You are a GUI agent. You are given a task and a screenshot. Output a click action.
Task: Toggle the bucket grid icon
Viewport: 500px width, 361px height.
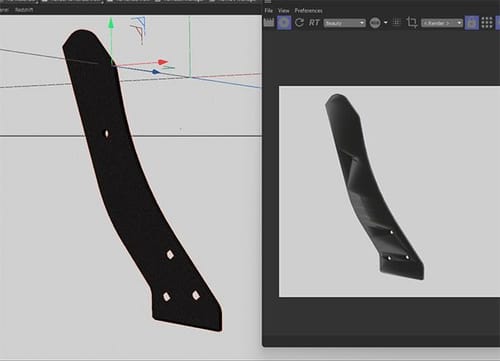(396, 22)
